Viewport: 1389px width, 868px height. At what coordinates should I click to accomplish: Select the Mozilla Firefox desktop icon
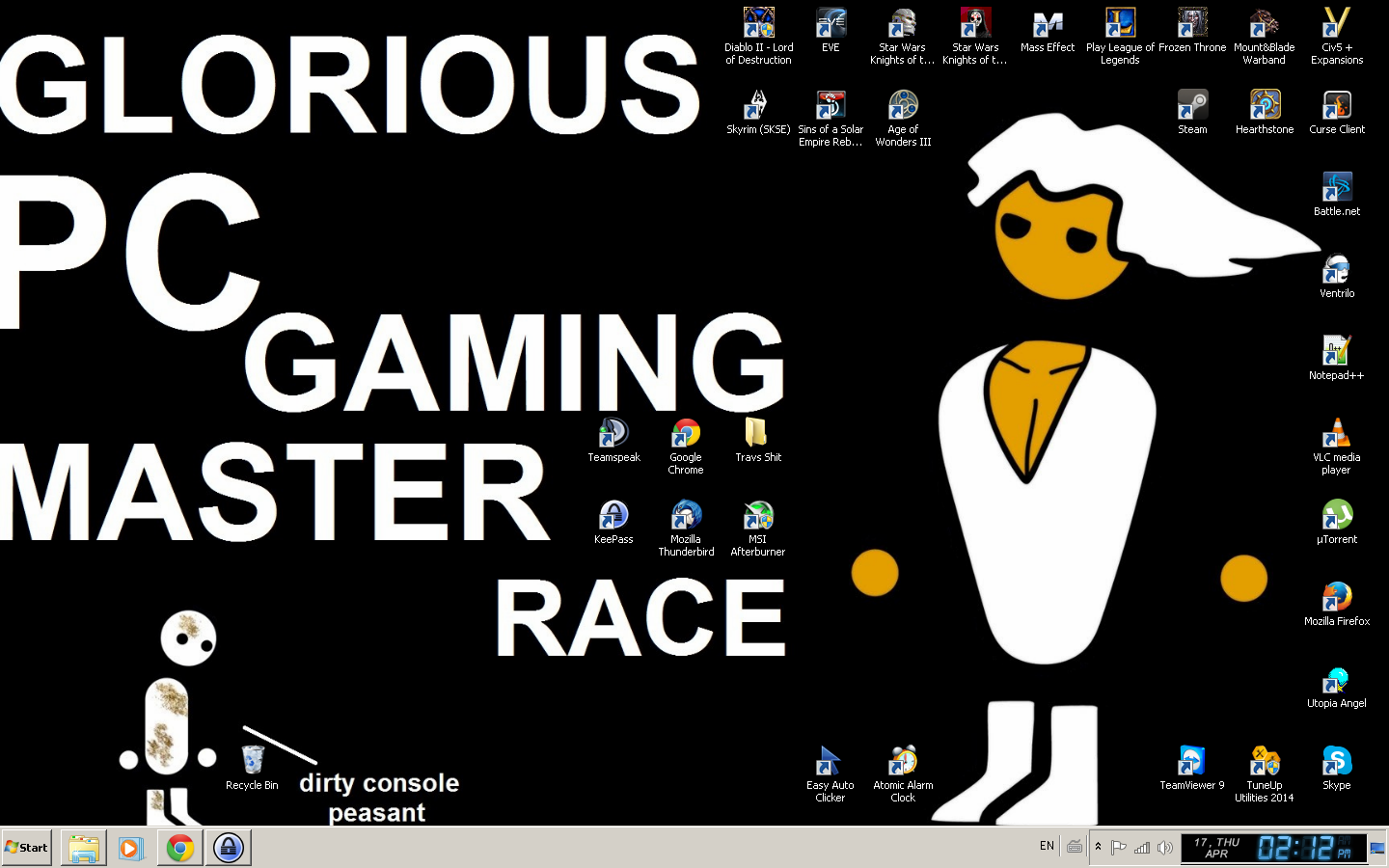(x=1337, y=604)
